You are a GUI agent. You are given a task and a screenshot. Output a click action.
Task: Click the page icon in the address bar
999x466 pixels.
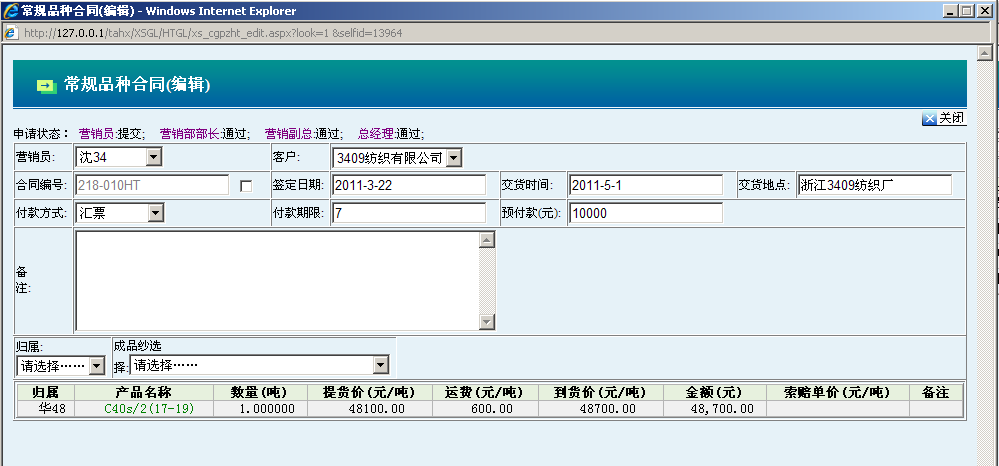click(x=11, y=33)
